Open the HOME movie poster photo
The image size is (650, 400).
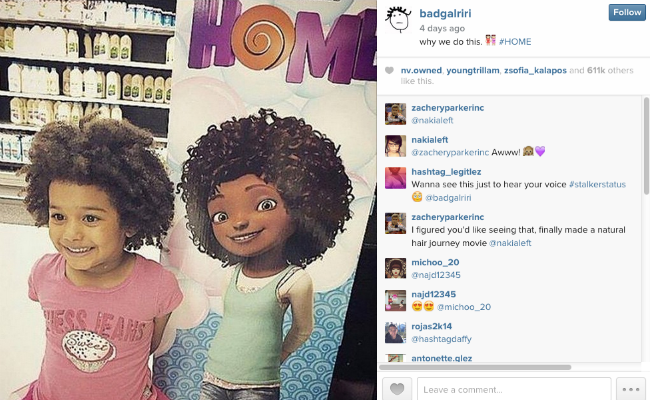(188, 200)
